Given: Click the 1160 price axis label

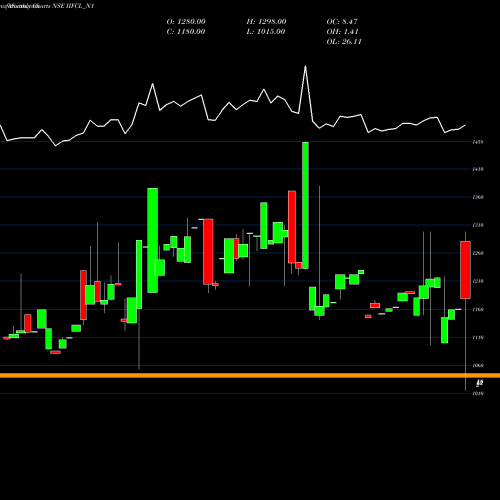Looking at the screenshot, I should [478, 309].
